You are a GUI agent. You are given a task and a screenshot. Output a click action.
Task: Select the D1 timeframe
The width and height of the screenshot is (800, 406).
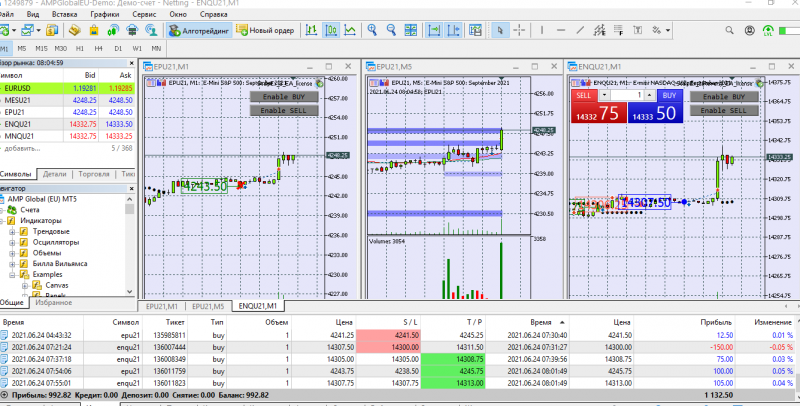[118, 48]
